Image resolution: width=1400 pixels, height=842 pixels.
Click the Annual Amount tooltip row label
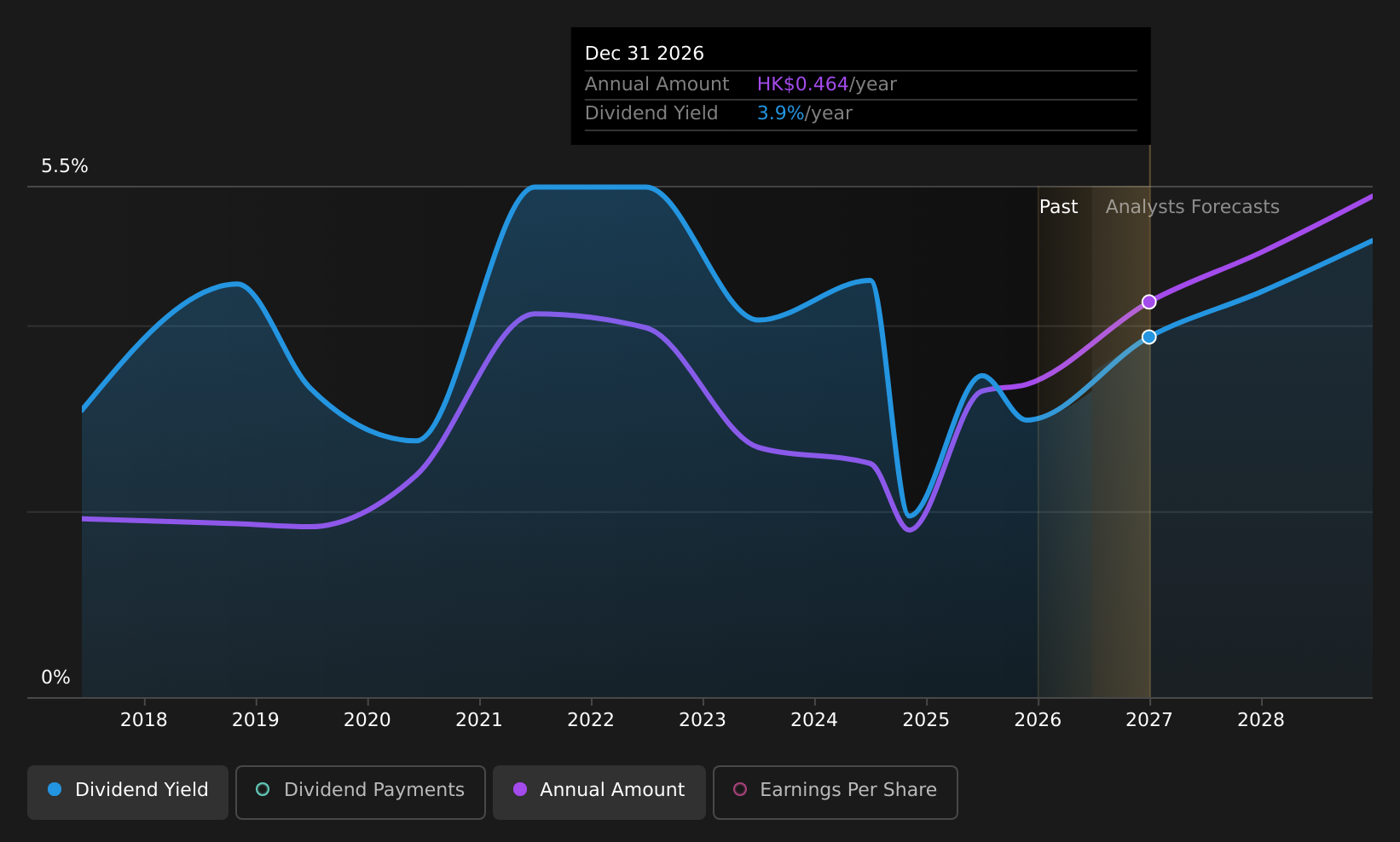tap(657, 84)
